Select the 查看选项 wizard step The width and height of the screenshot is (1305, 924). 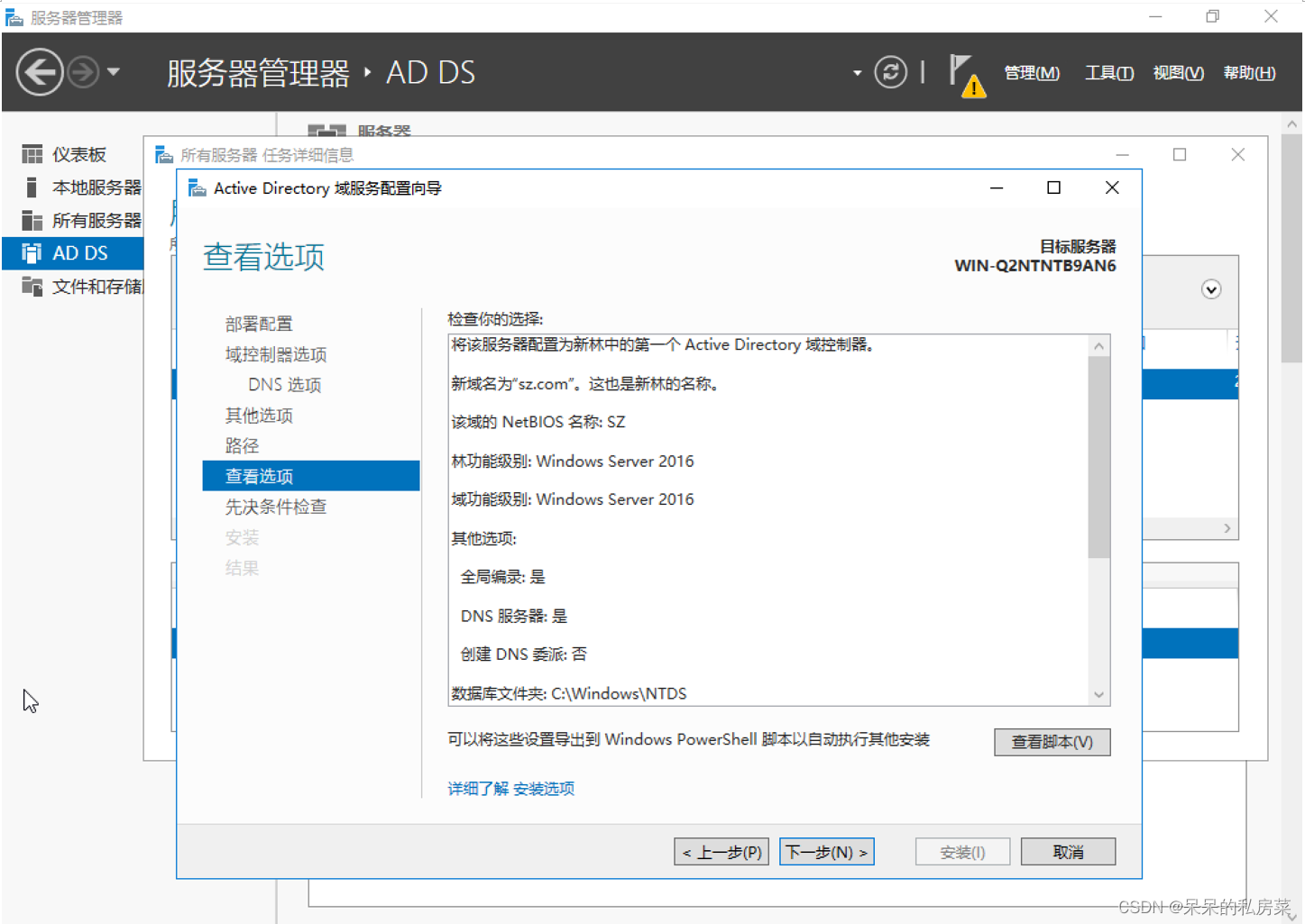[311, 476]
